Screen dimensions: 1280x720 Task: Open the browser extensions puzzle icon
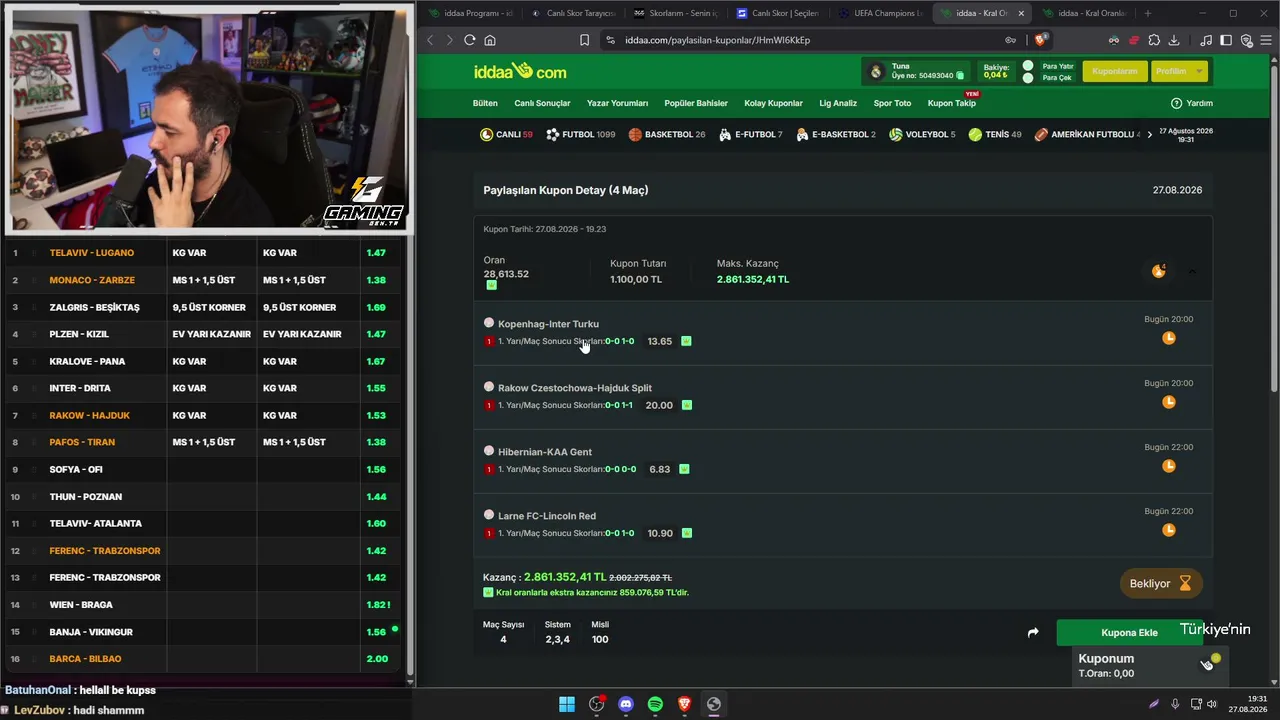[1154, 40]
